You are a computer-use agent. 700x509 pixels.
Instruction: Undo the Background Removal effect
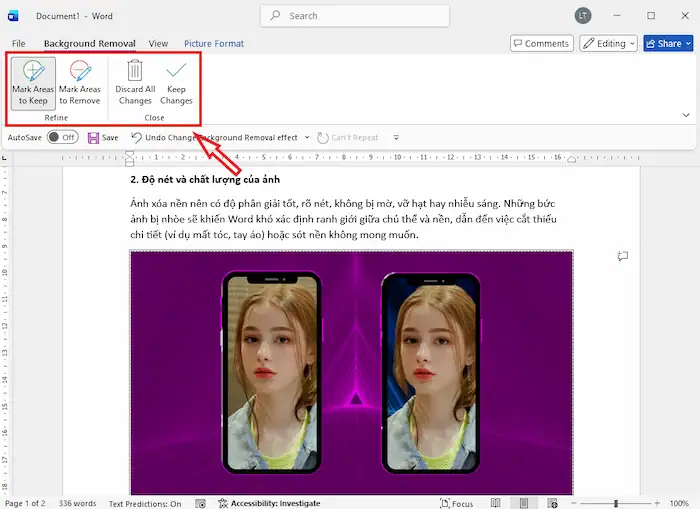(x=214, y=138)
